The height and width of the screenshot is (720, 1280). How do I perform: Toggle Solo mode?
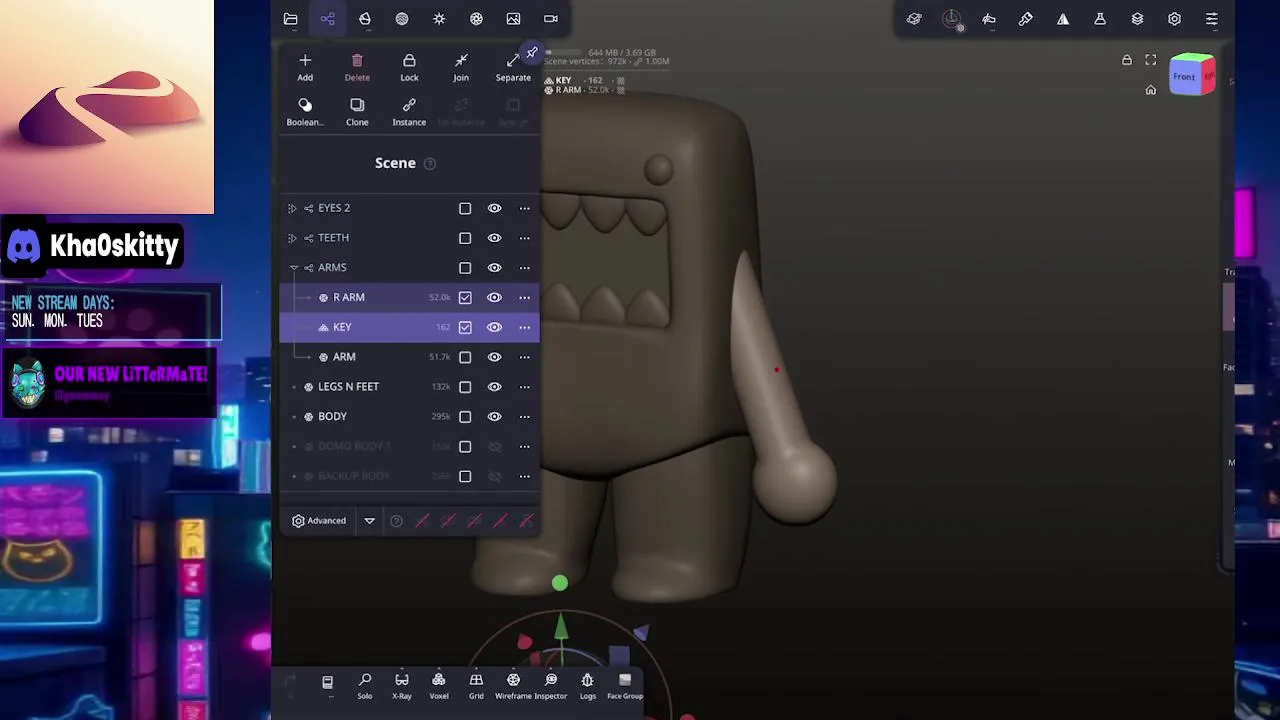(365, 686)
